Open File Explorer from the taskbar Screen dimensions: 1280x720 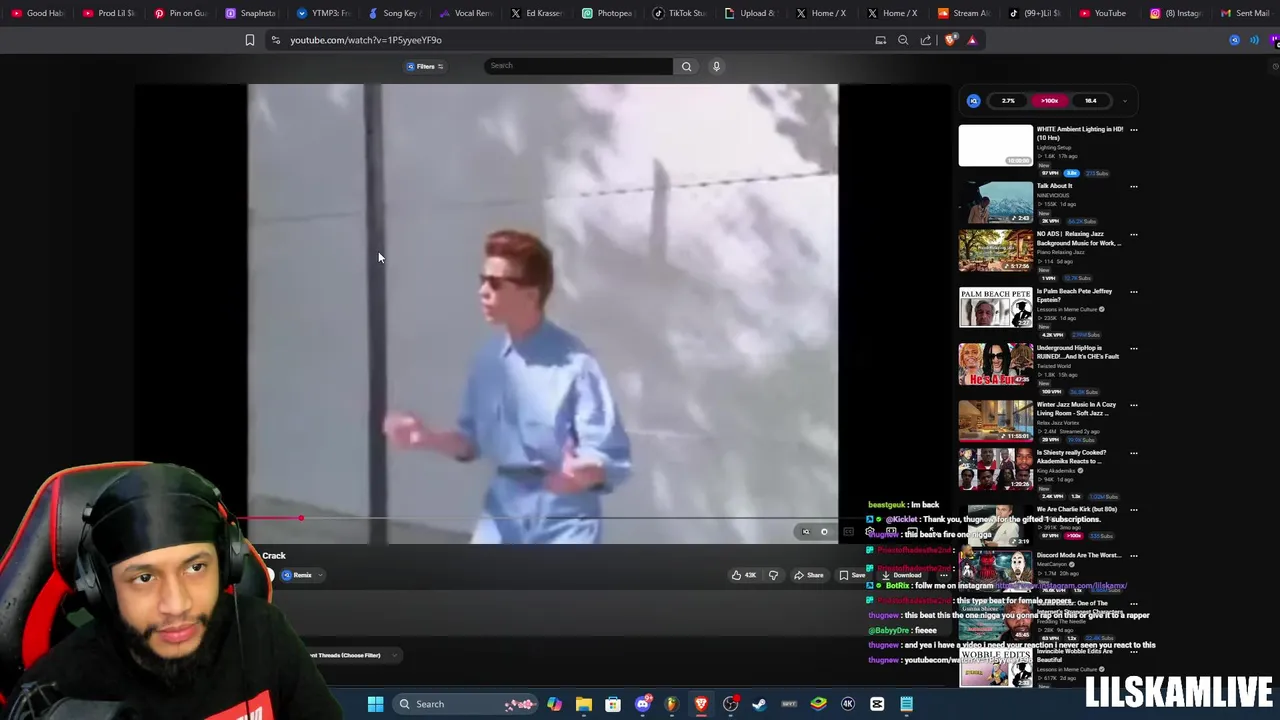pos(584,704)
